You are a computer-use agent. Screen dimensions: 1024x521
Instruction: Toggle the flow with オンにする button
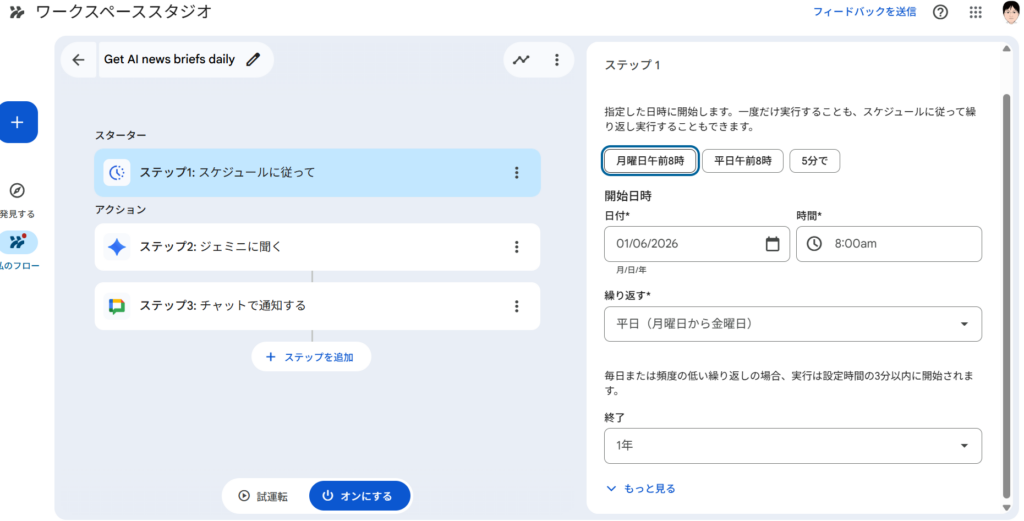click(359, 496)
